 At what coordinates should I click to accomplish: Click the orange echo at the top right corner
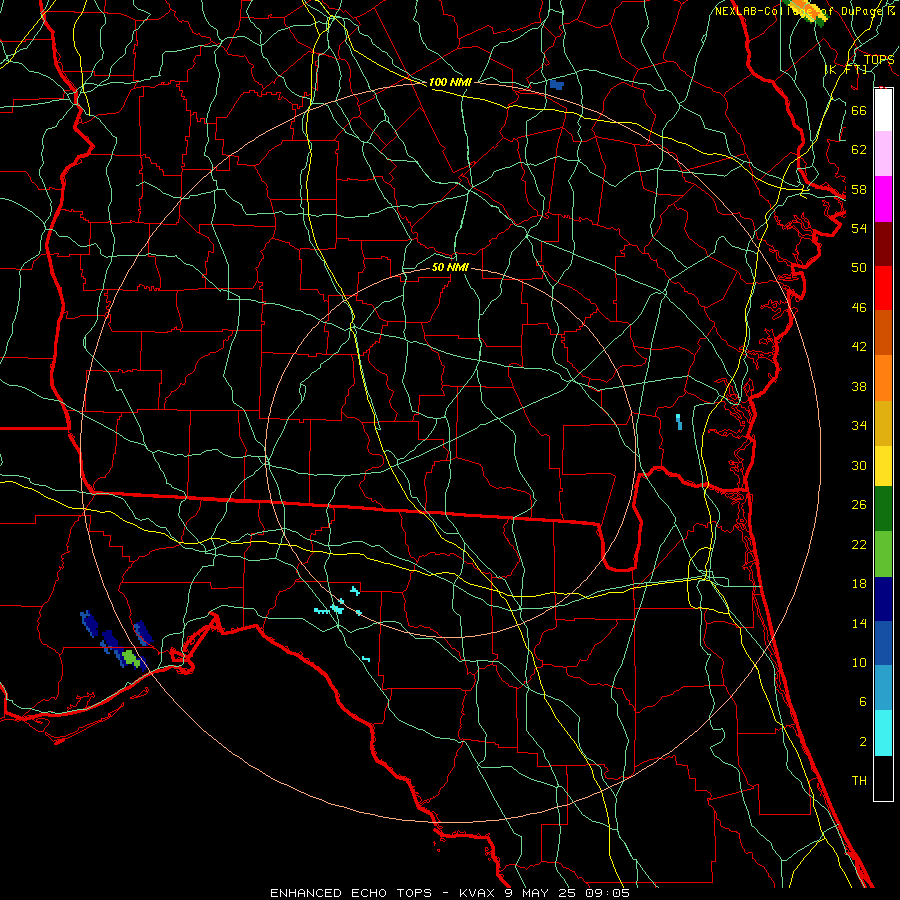(808, 11)
